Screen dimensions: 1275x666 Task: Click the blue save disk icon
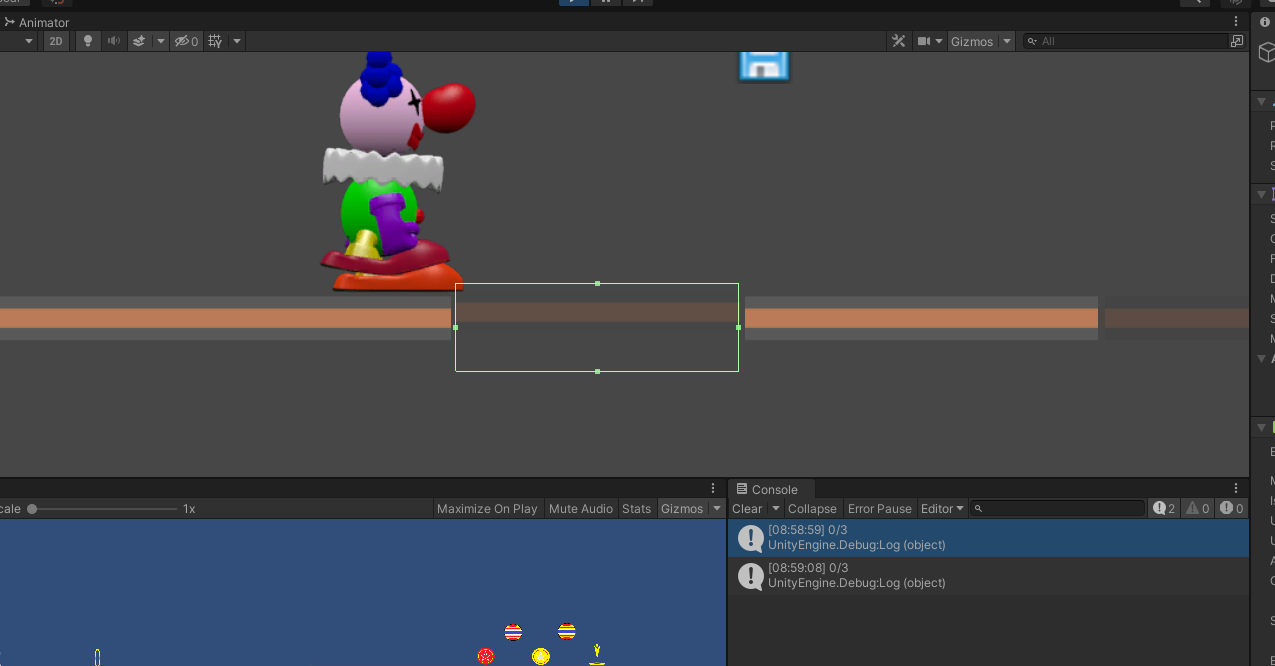[x=764, y=66]
